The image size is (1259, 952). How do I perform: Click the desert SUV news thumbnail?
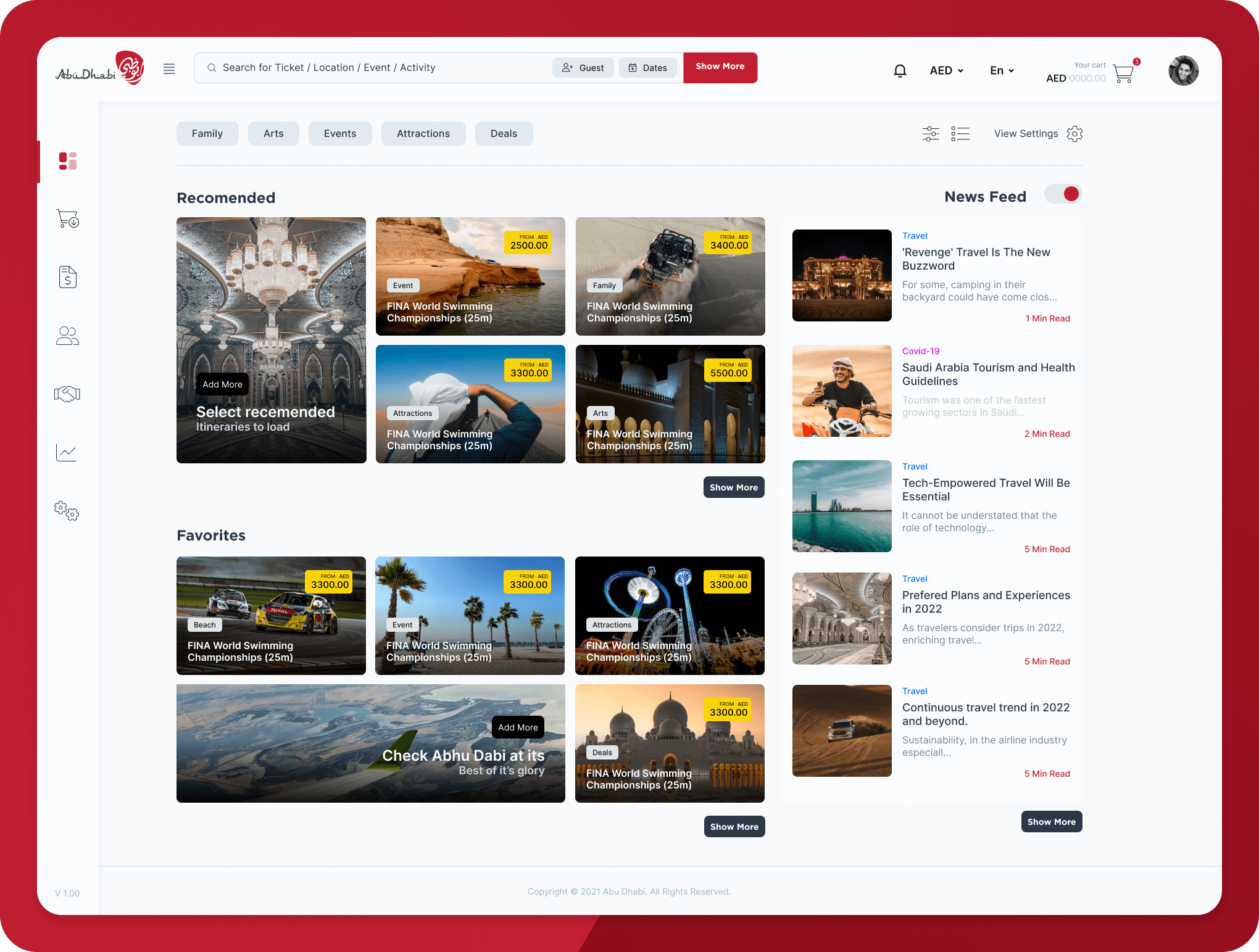point(842,731)
